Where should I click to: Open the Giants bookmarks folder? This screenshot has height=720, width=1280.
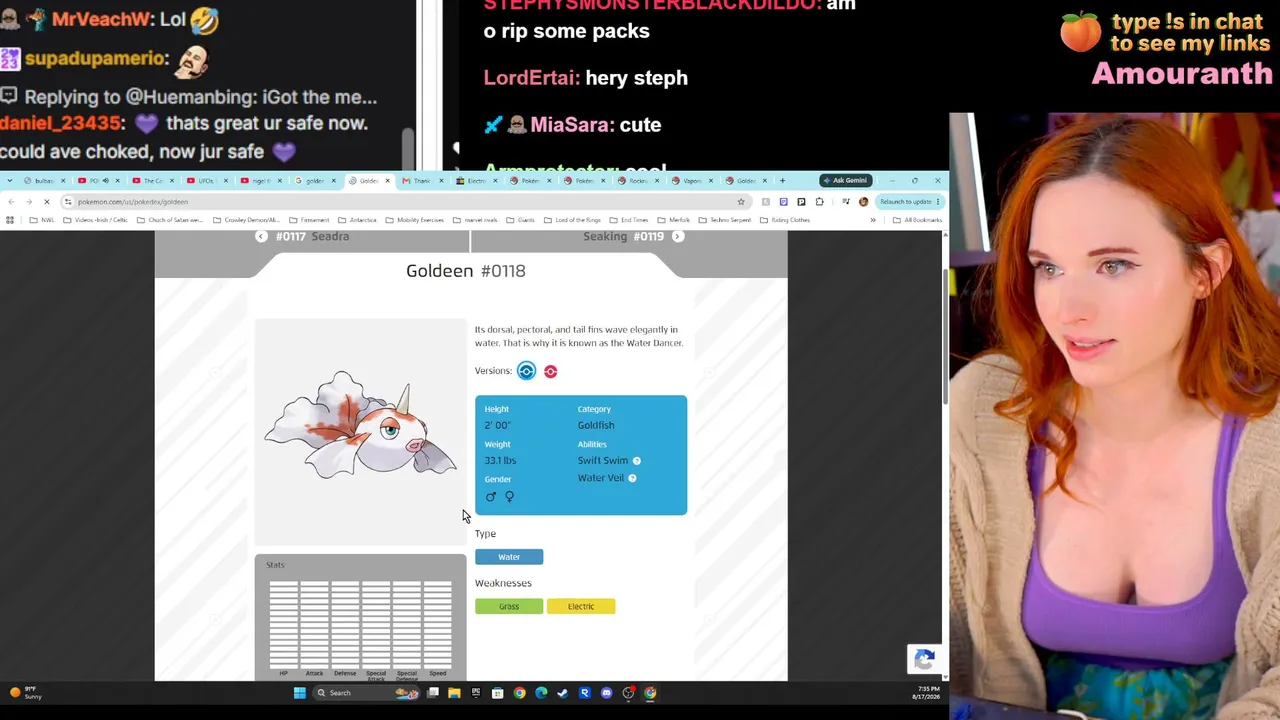[521, 220]
